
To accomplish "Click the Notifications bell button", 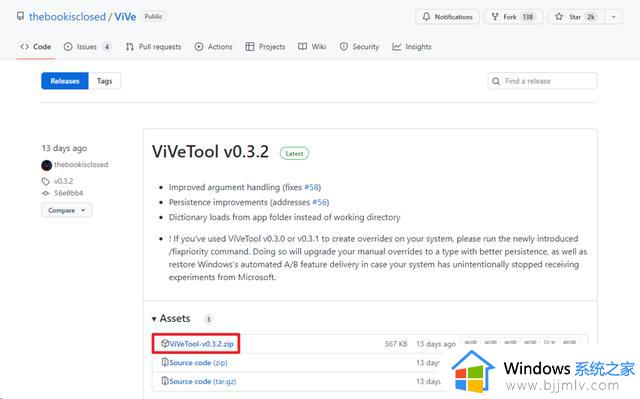I will point(447,17).
